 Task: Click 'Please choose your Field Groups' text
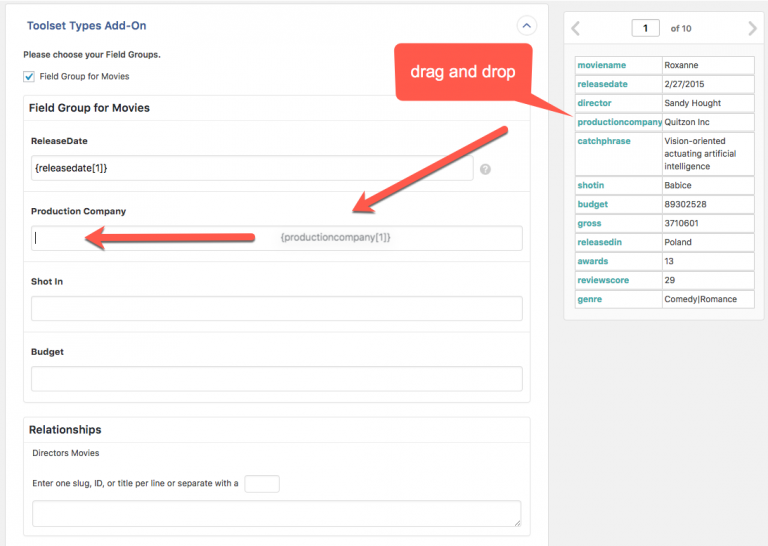pyautogui.click(x=92, y=55)
